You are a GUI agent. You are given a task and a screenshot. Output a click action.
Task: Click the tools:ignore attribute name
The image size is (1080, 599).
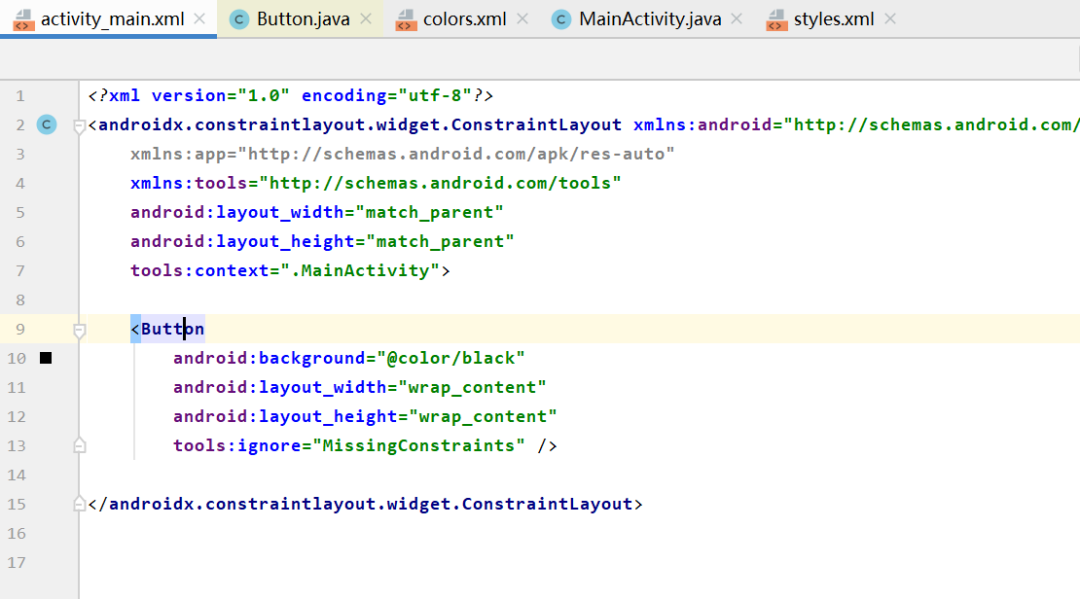click(x=237, y=445)
